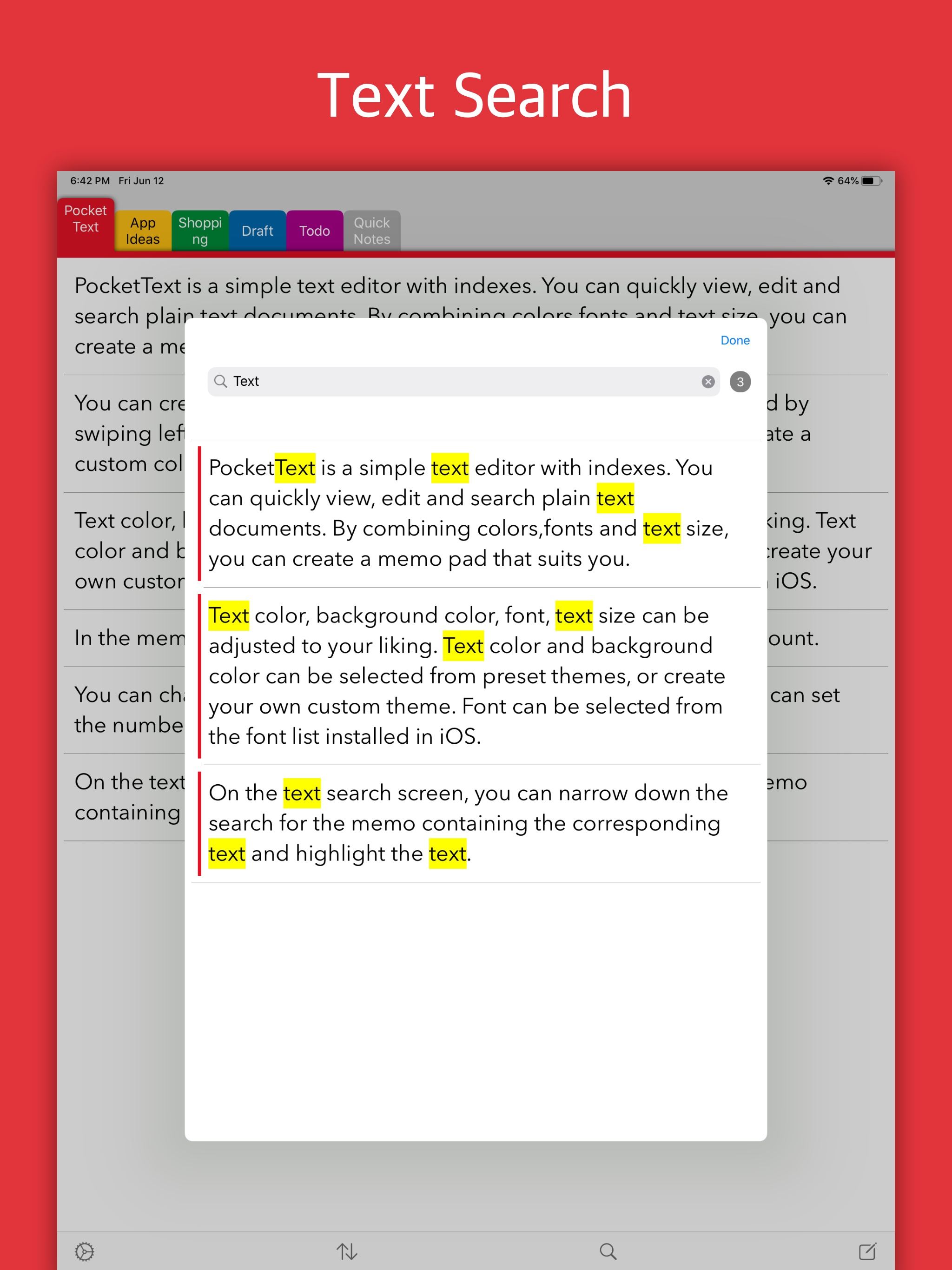This screenshot has width=952, height=1270.
Task: Switch to the App Ideas tab
Action: (x=142, y=231)
